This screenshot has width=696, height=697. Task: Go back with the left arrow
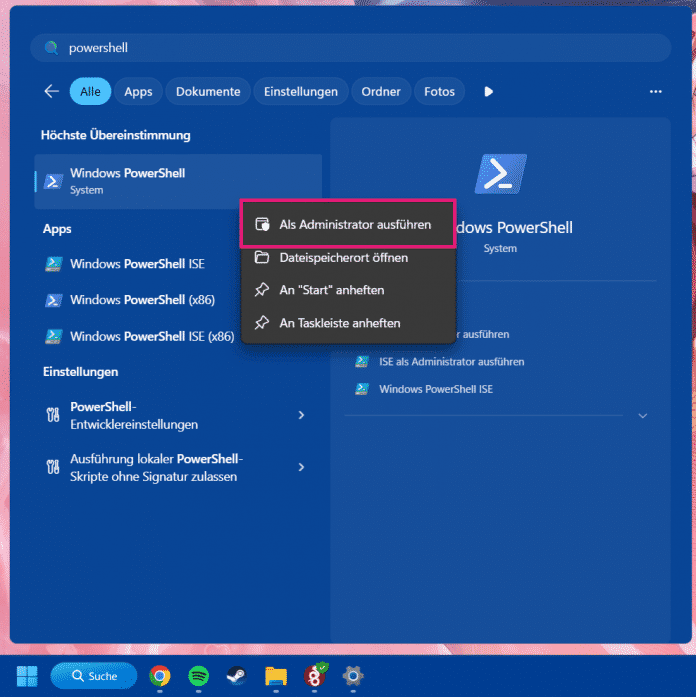pos(52,92)
